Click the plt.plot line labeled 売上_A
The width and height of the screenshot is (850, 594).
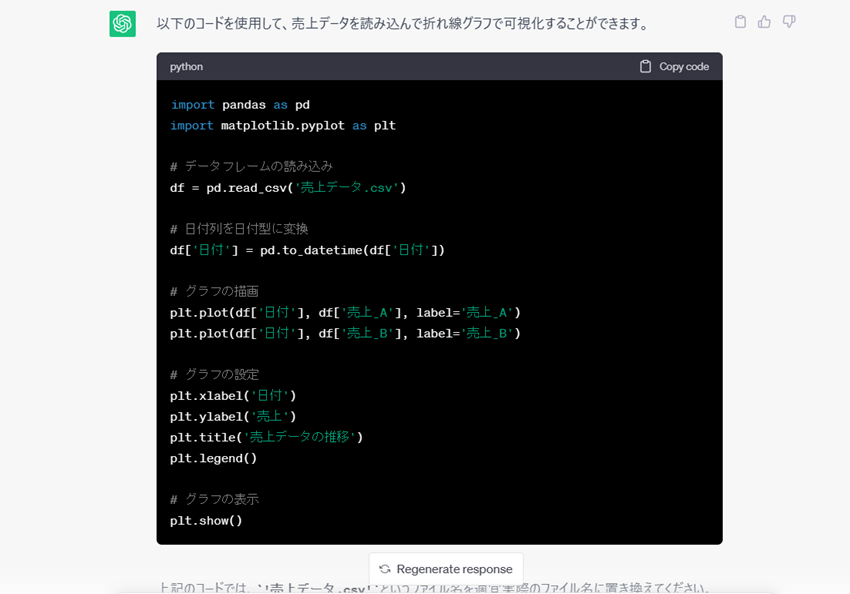[x=345, y=313]
